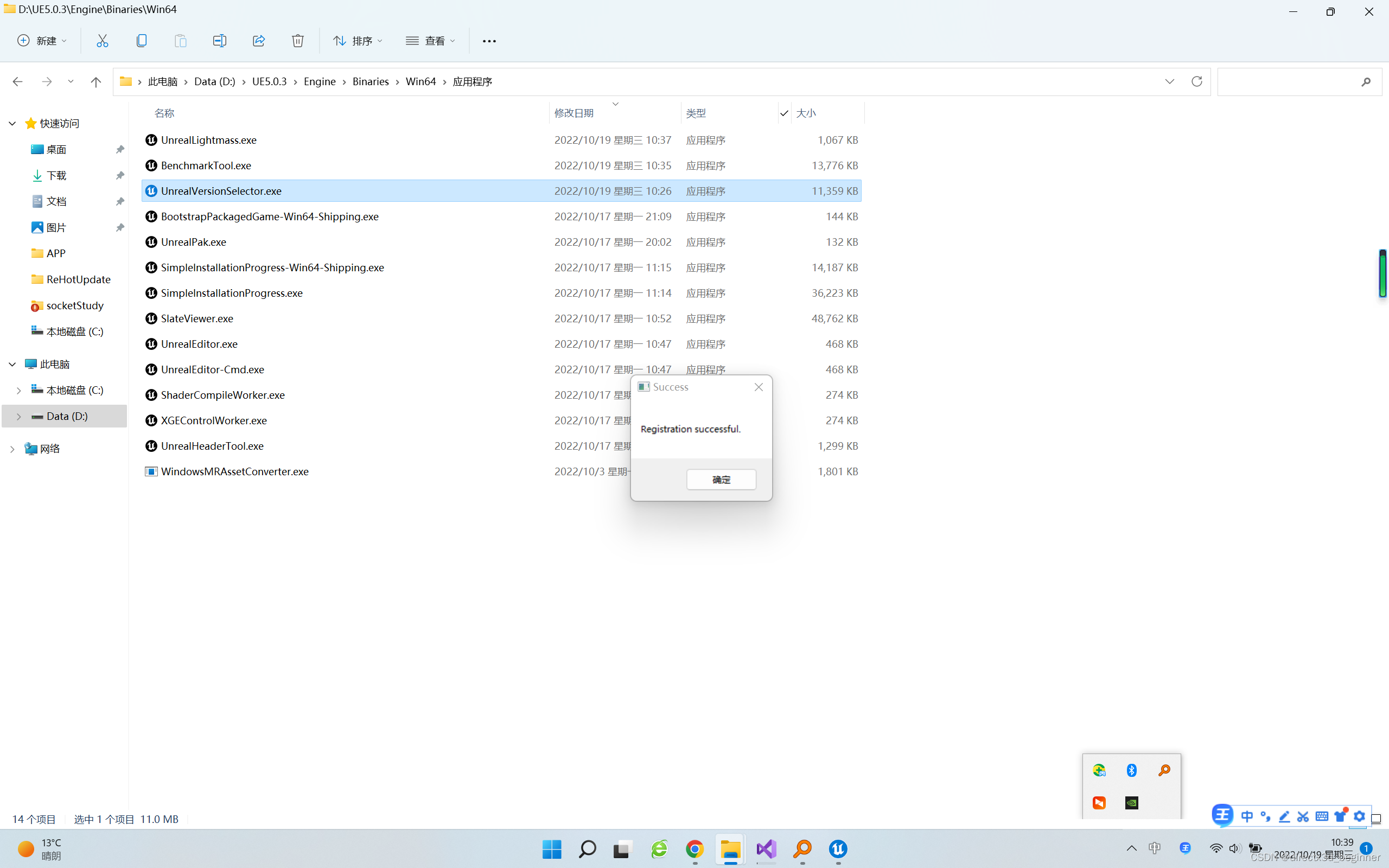This screenshot has height=868, width=1389.
Task: Open Visual Studio from the taskbar
Action: pyautogui.click(x=766, y=848)
